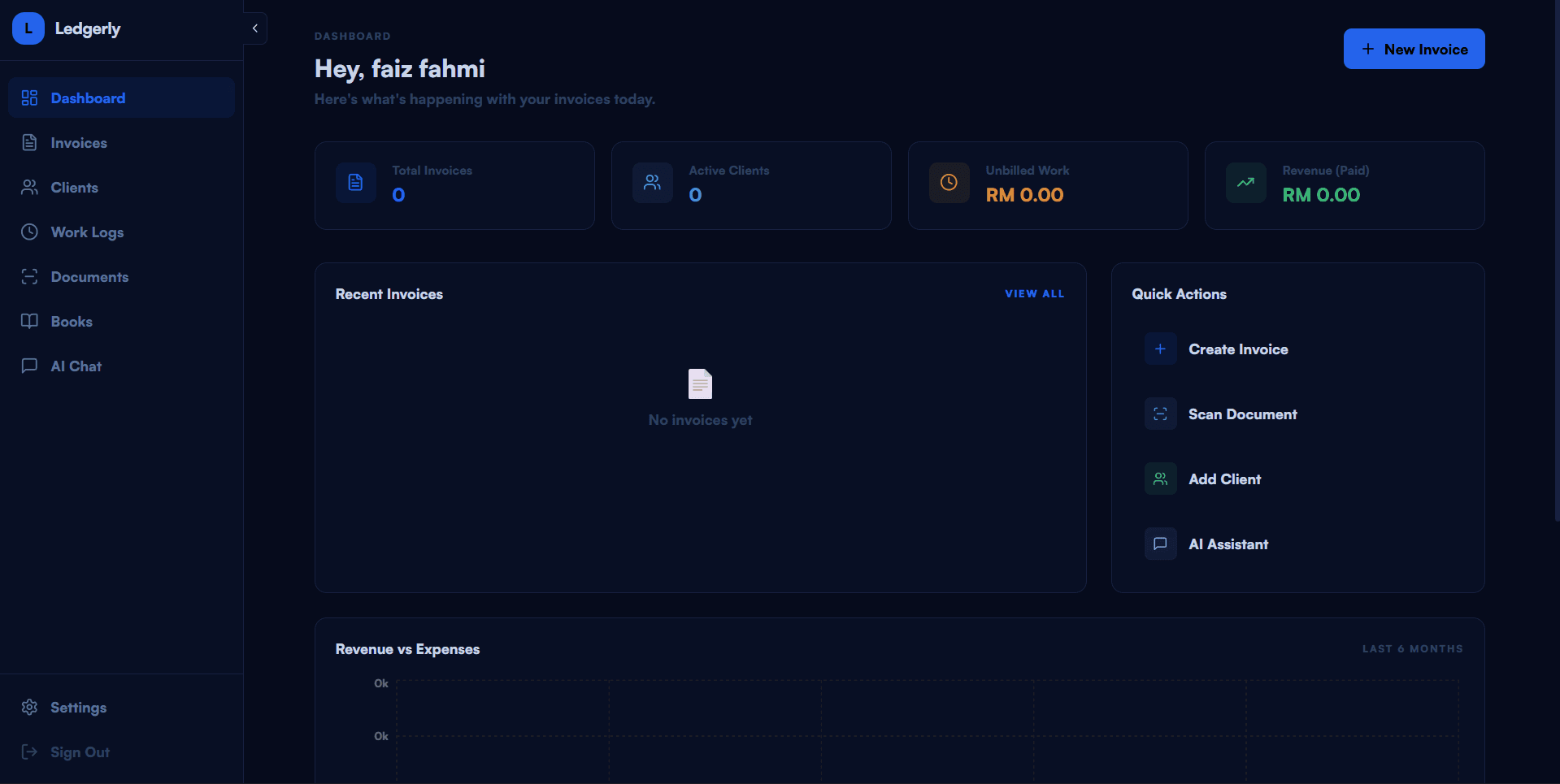The image size is (1560, 784).
Task: Click Scan Document quick action
Action: (x=1297, y=414)
